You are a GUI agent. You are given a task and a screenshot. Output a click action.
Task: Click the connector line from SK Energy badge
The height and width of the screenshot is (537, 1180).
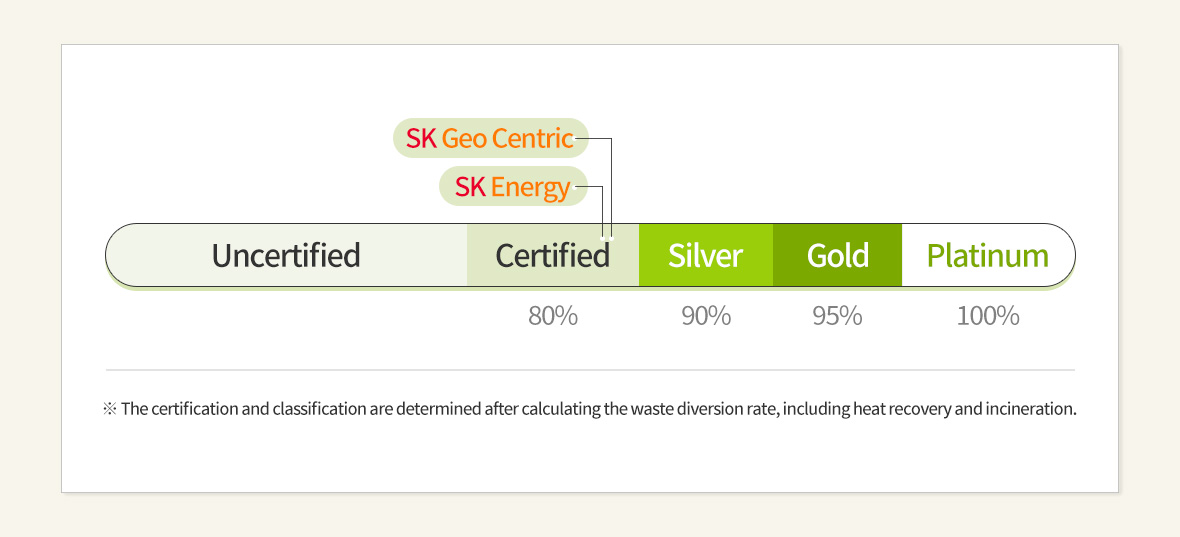coord(602,210)
